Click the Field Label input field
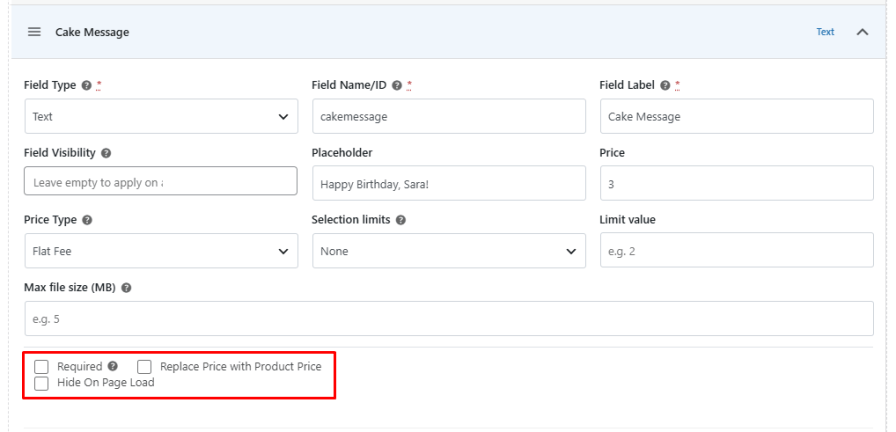This screenshot has height=432, width=896. pyautogui.click(x=737, y=117)
